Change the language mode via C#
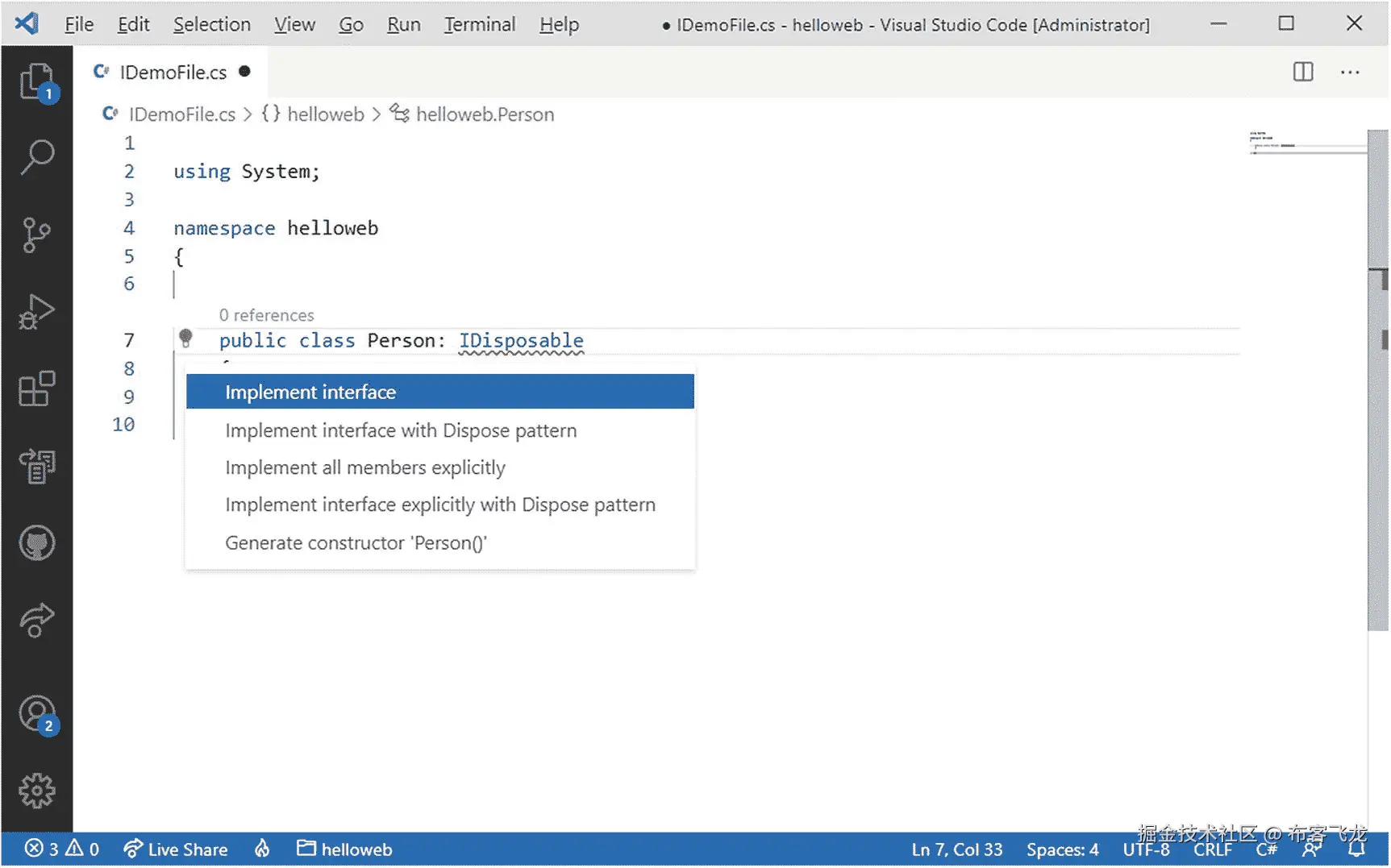This screenshot has width=1391, height=868. (1267, 849)
